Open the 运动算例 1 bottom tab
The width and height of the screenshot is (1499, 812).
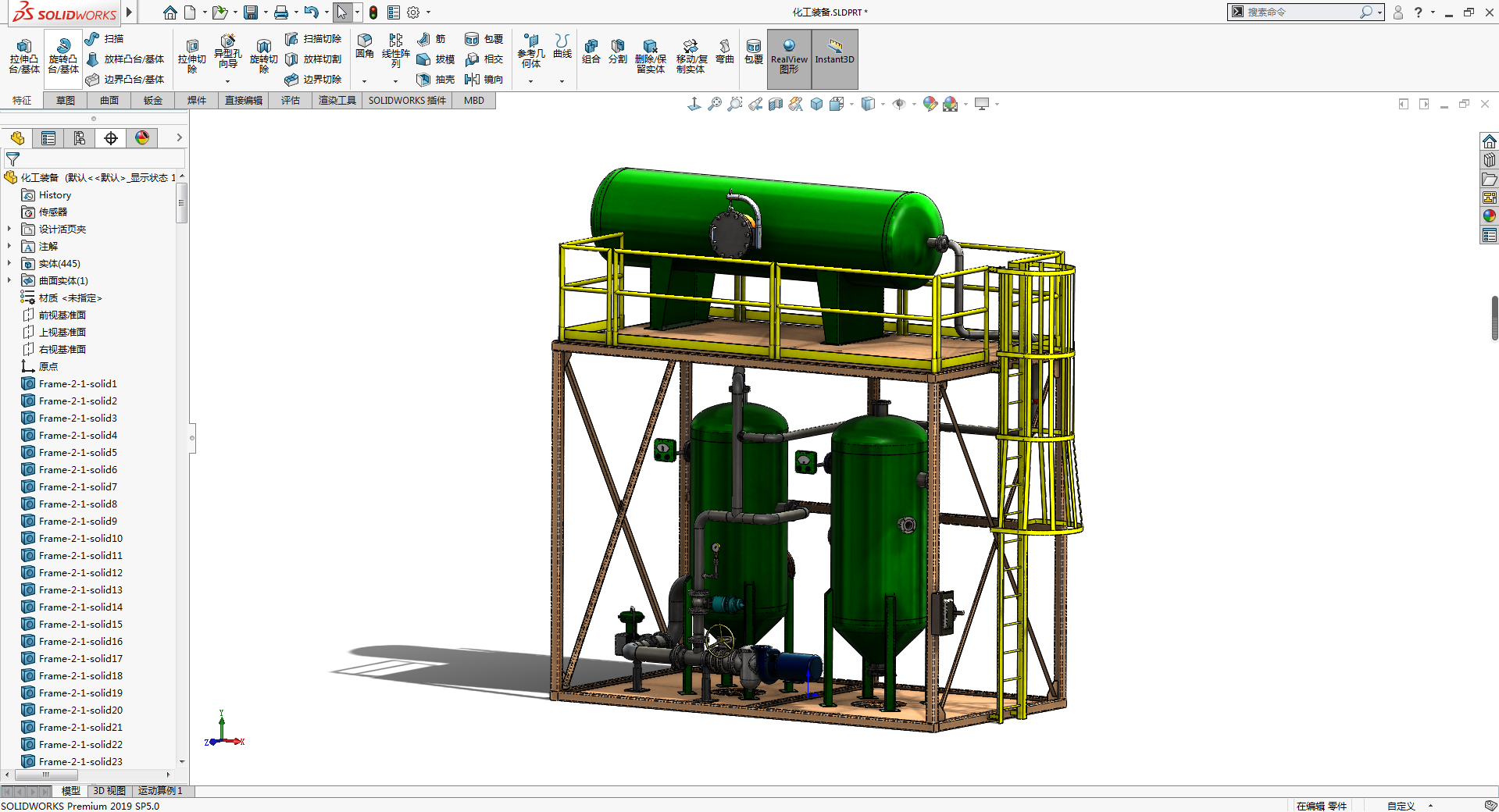(160, 791)
